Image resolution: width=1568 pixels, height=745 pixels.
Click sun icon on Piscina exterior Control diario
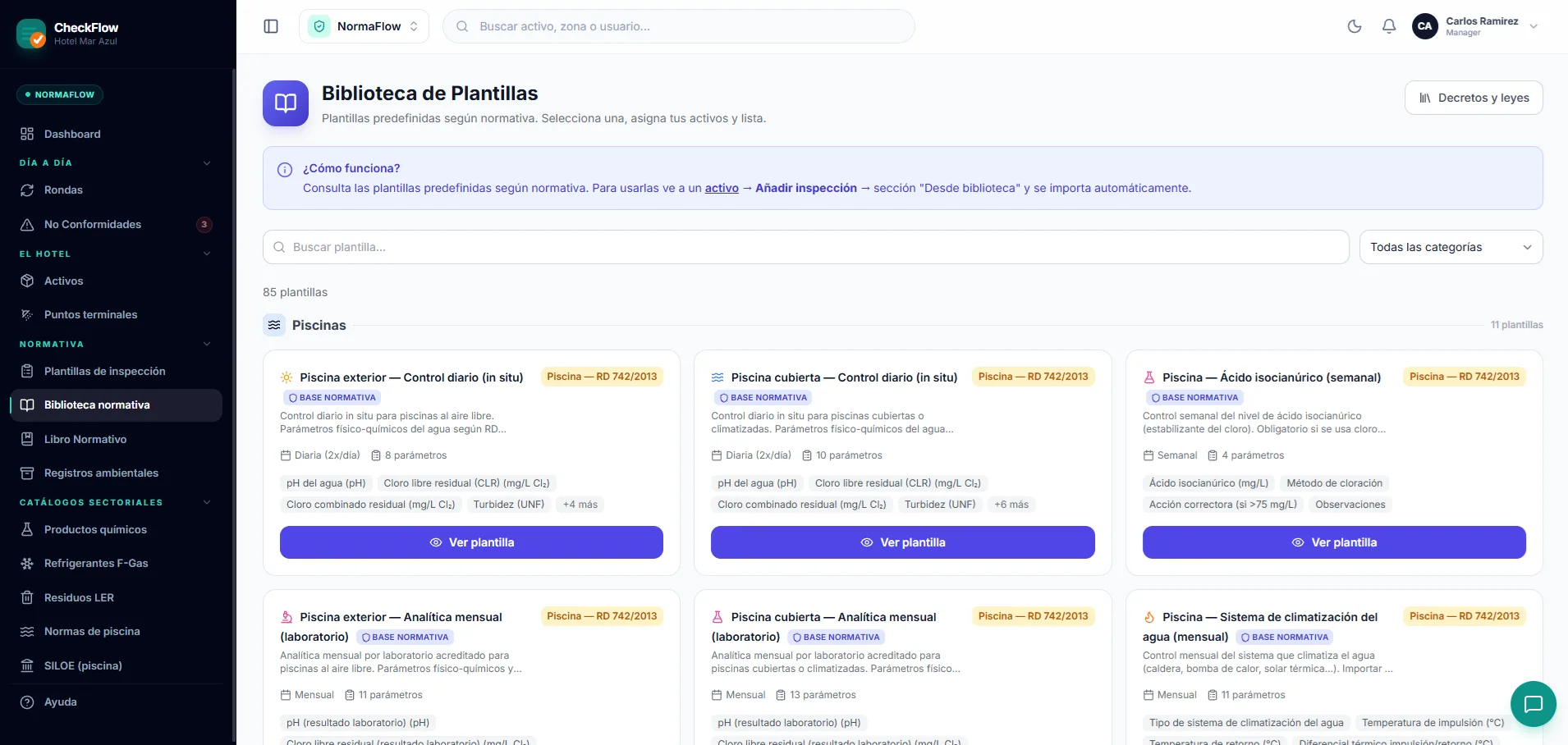[x=287, y=377]
